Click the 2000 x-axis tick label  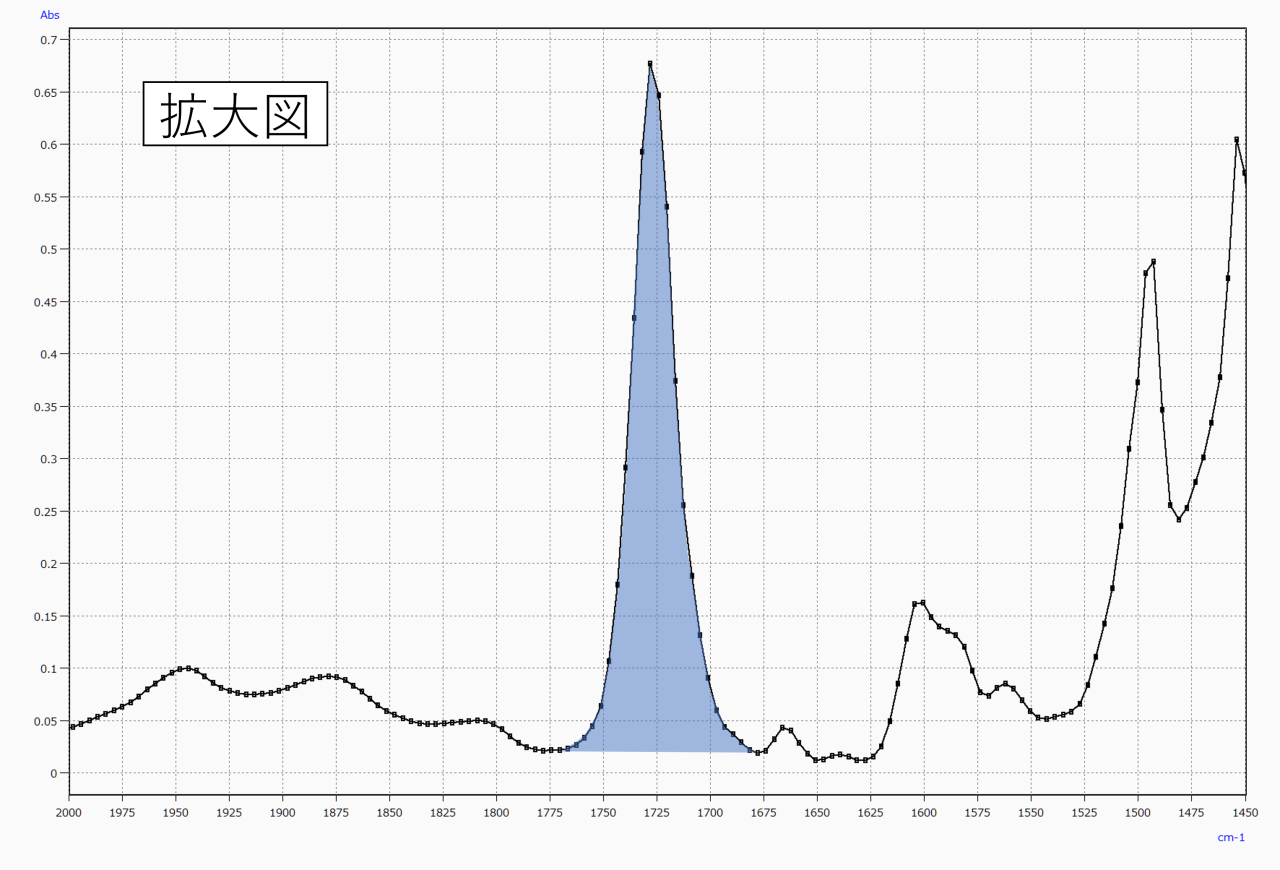tap(69, 813)
